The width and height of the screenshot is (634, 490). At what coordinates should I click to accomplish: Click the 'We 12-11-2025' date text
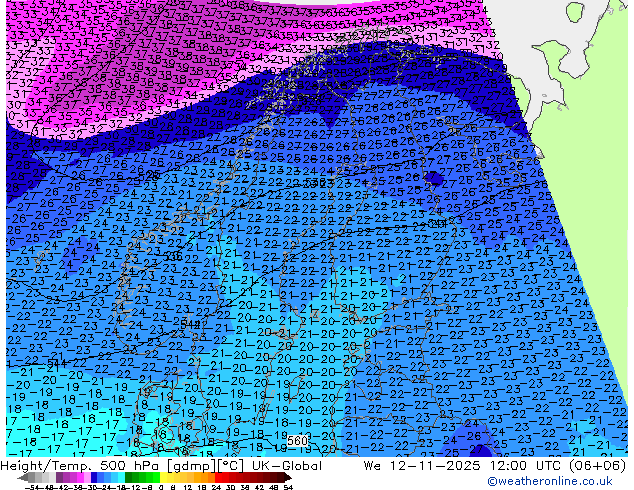tap(423, 465)
